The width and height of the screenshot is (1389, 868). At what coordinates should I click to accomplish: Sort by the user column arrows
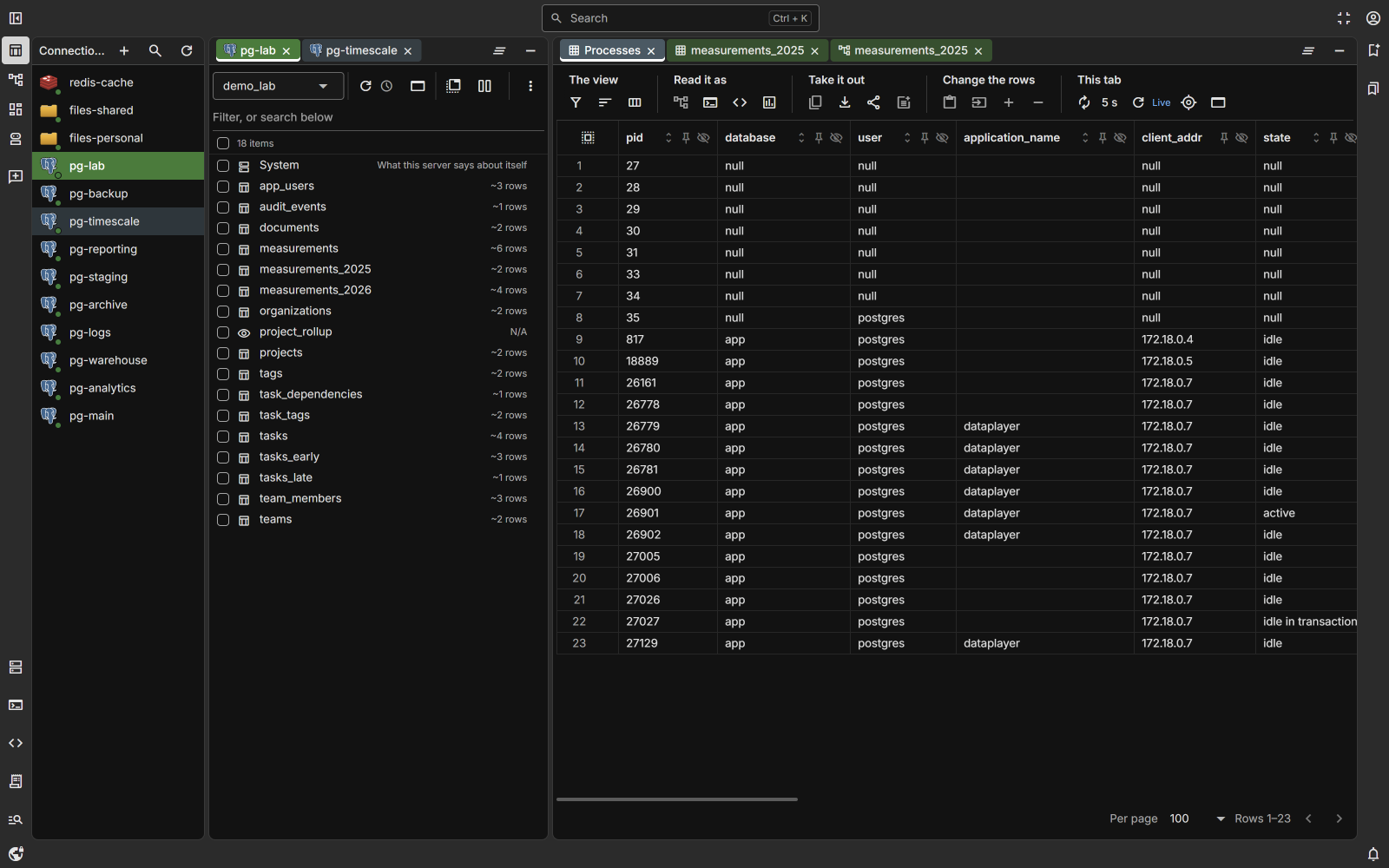[907, 138]
